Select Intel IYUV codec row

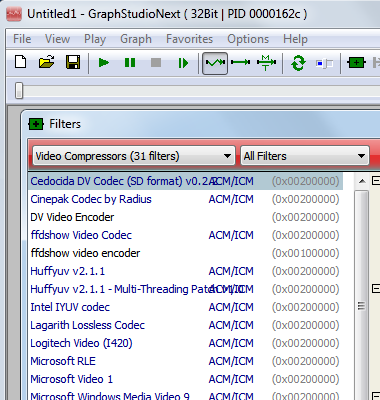(x=185, y=307)
